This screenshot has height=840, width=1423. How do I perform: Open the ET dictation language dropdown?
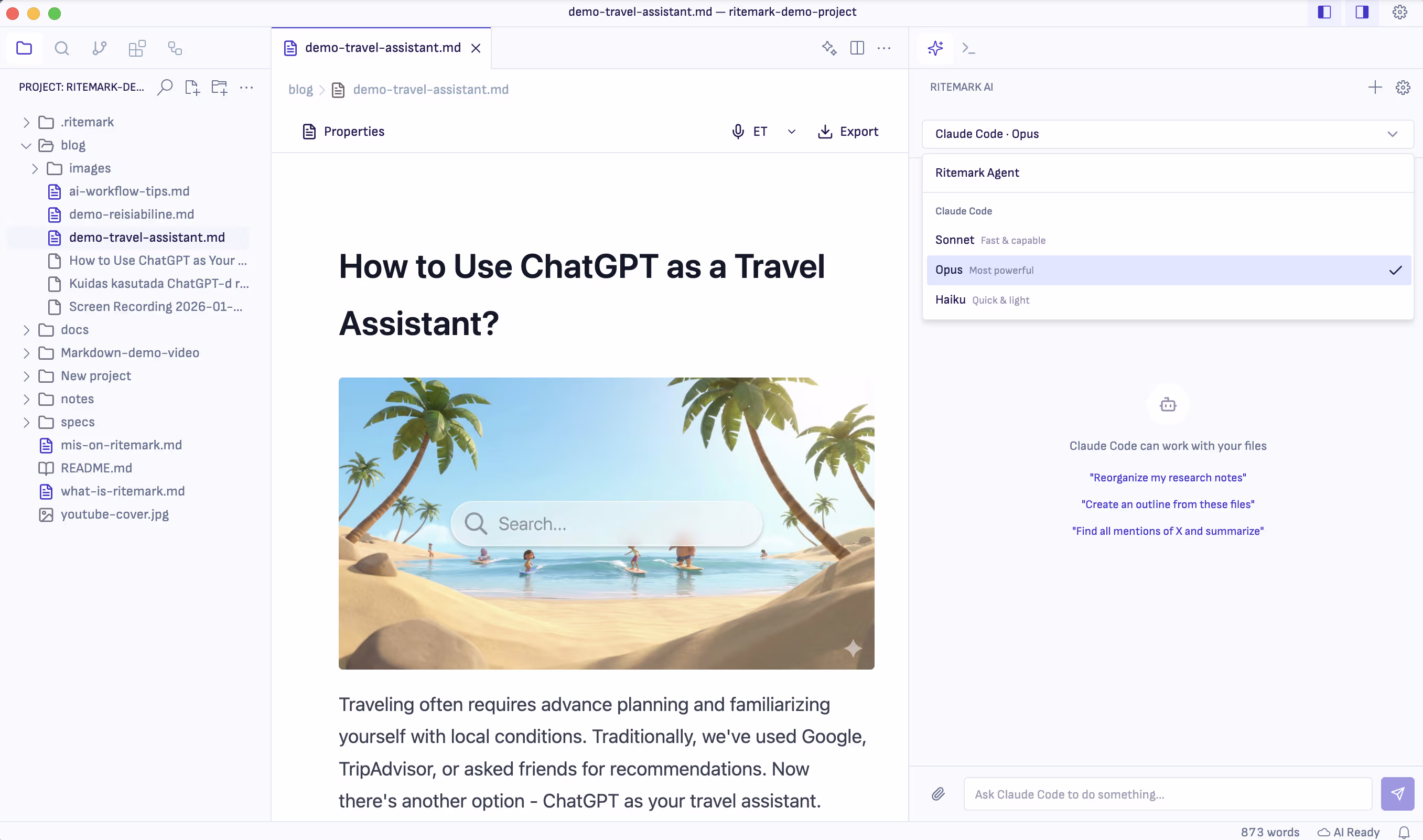tap(791, 132)
